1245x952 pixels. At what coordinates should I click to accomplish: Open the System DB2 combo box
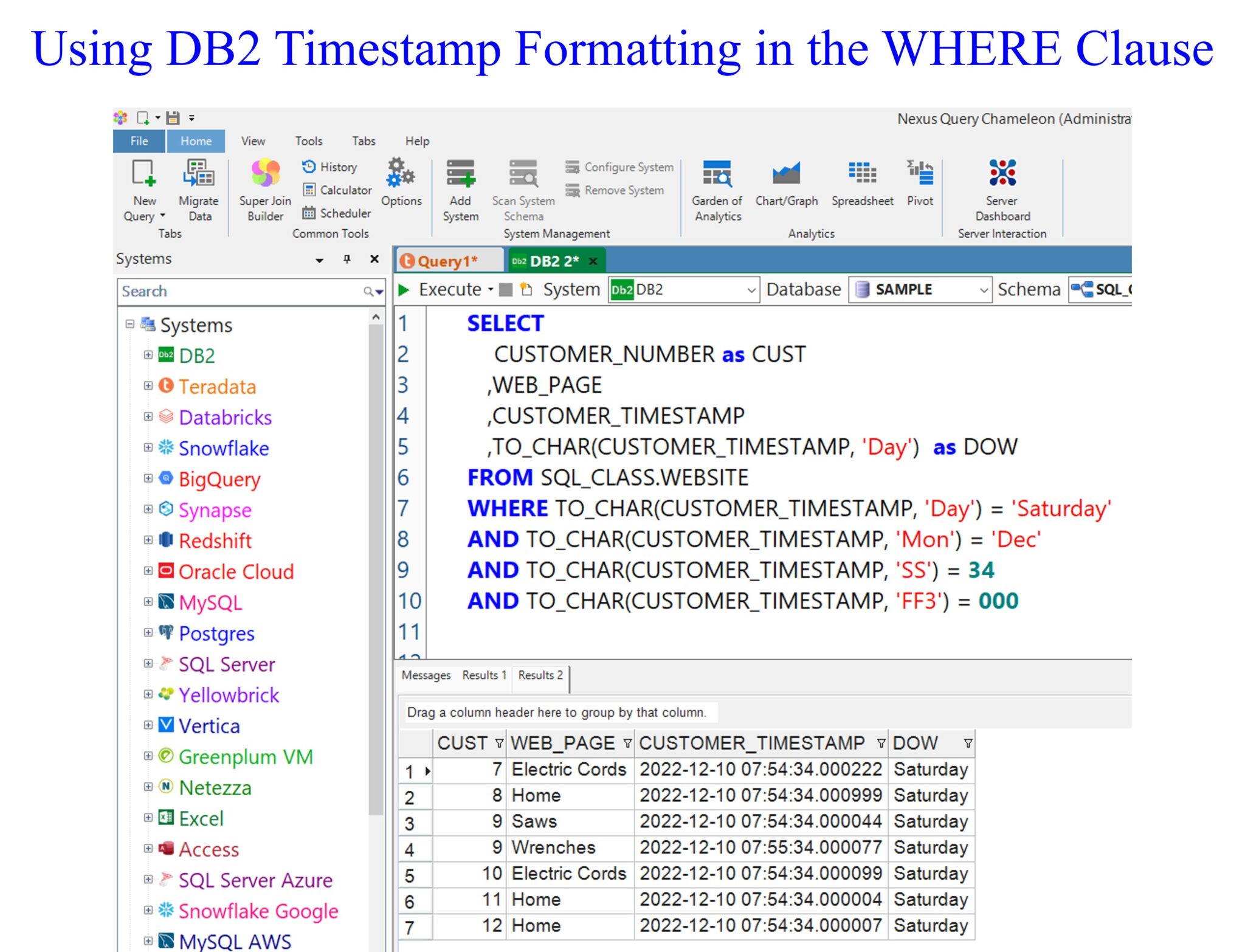(x=751, y=290)
